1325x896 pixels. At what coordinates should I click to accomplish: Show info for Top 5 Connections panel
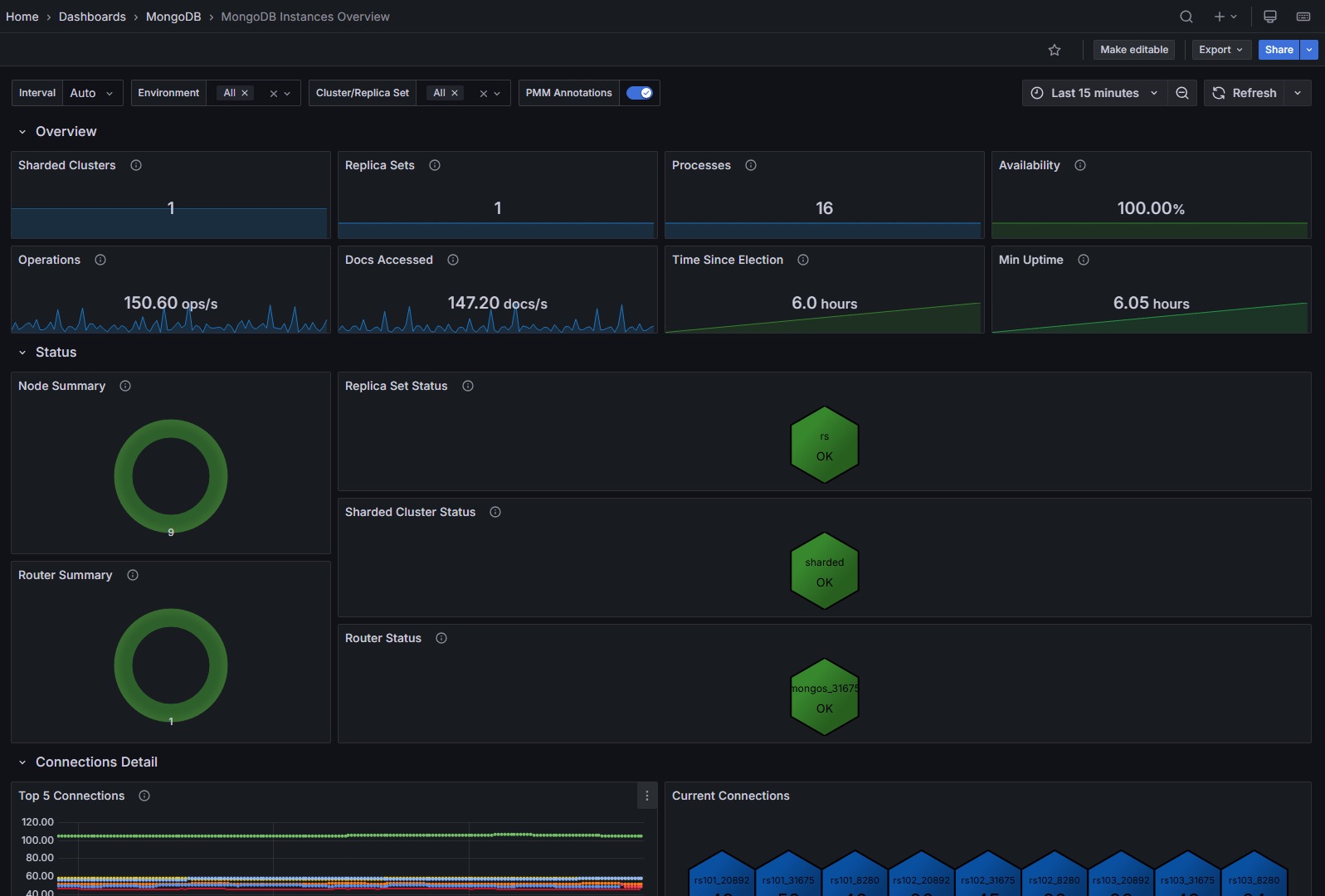tap(144, 796)
